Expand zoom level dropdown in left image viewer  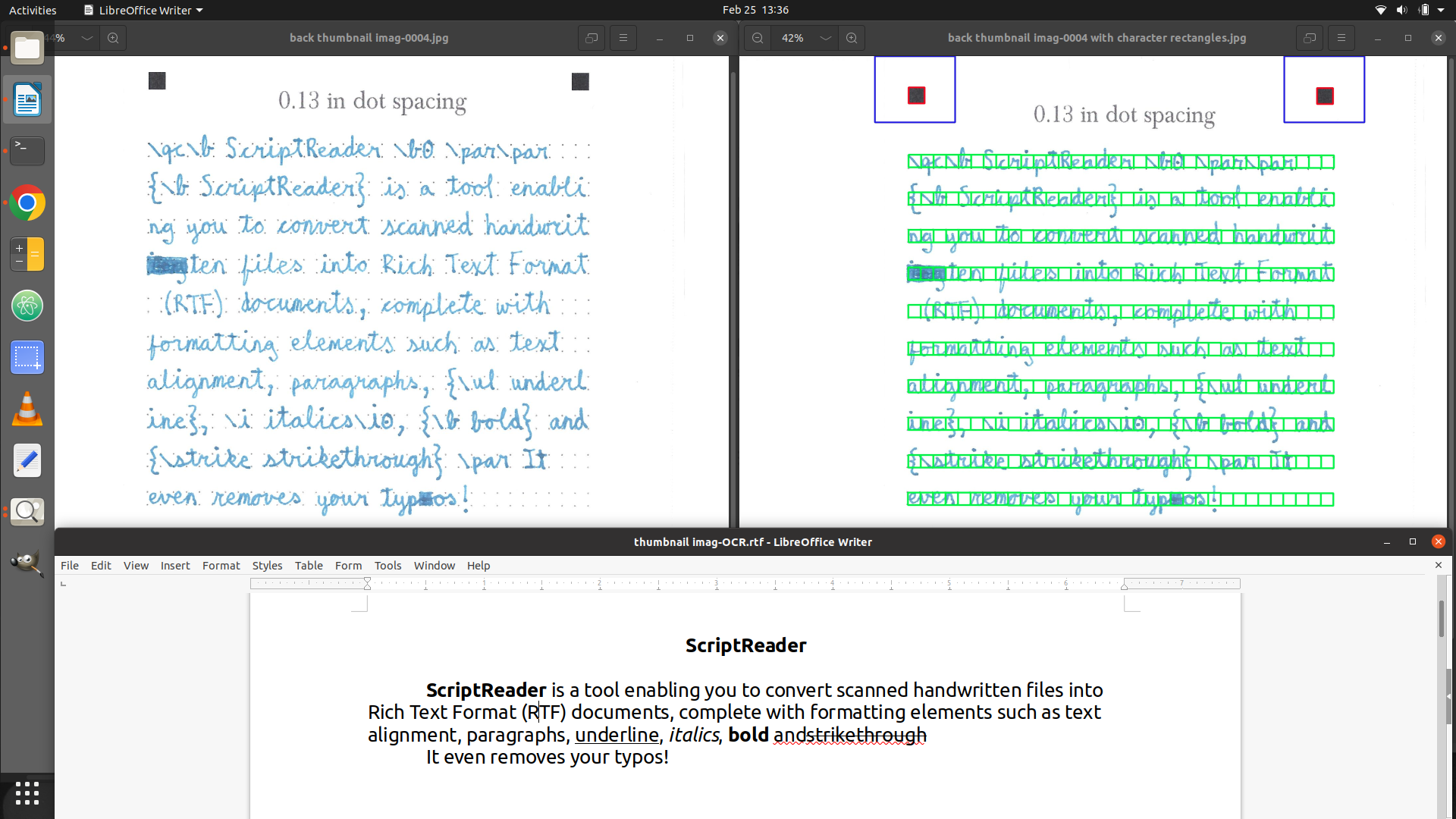pos(87,38)
